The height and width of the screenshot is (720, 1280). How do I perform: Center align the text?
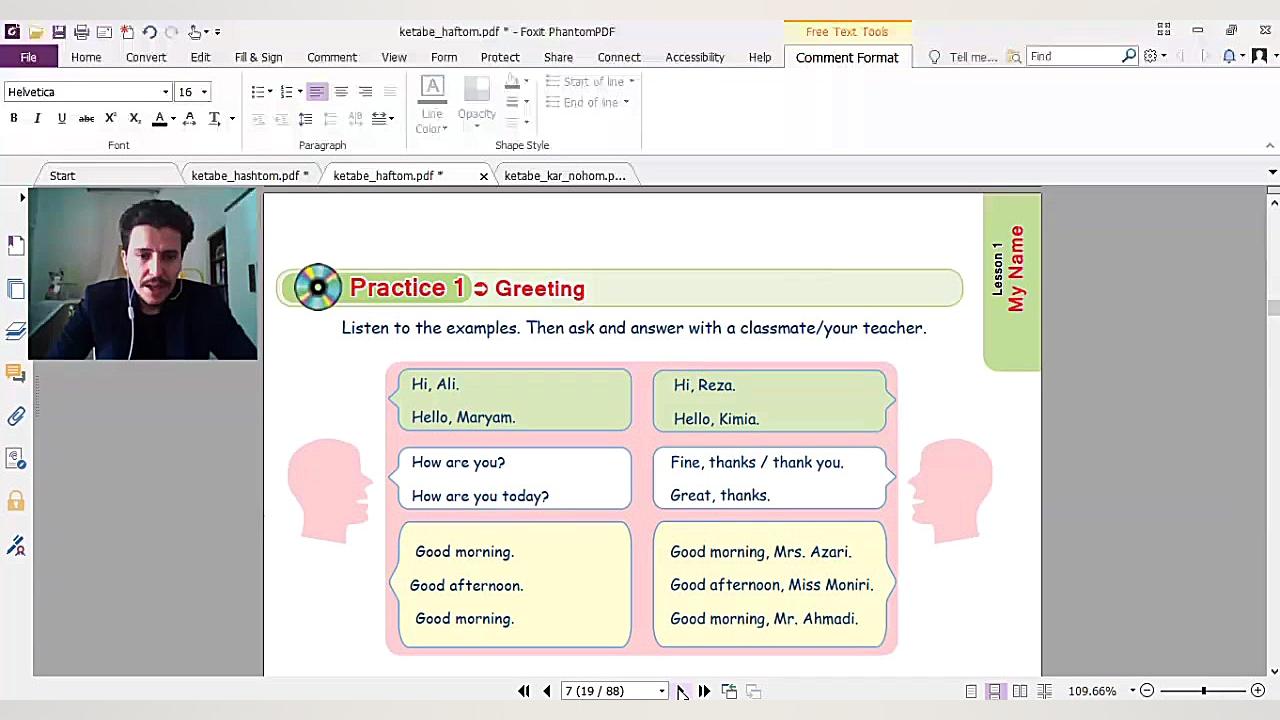tap(341, 92)
